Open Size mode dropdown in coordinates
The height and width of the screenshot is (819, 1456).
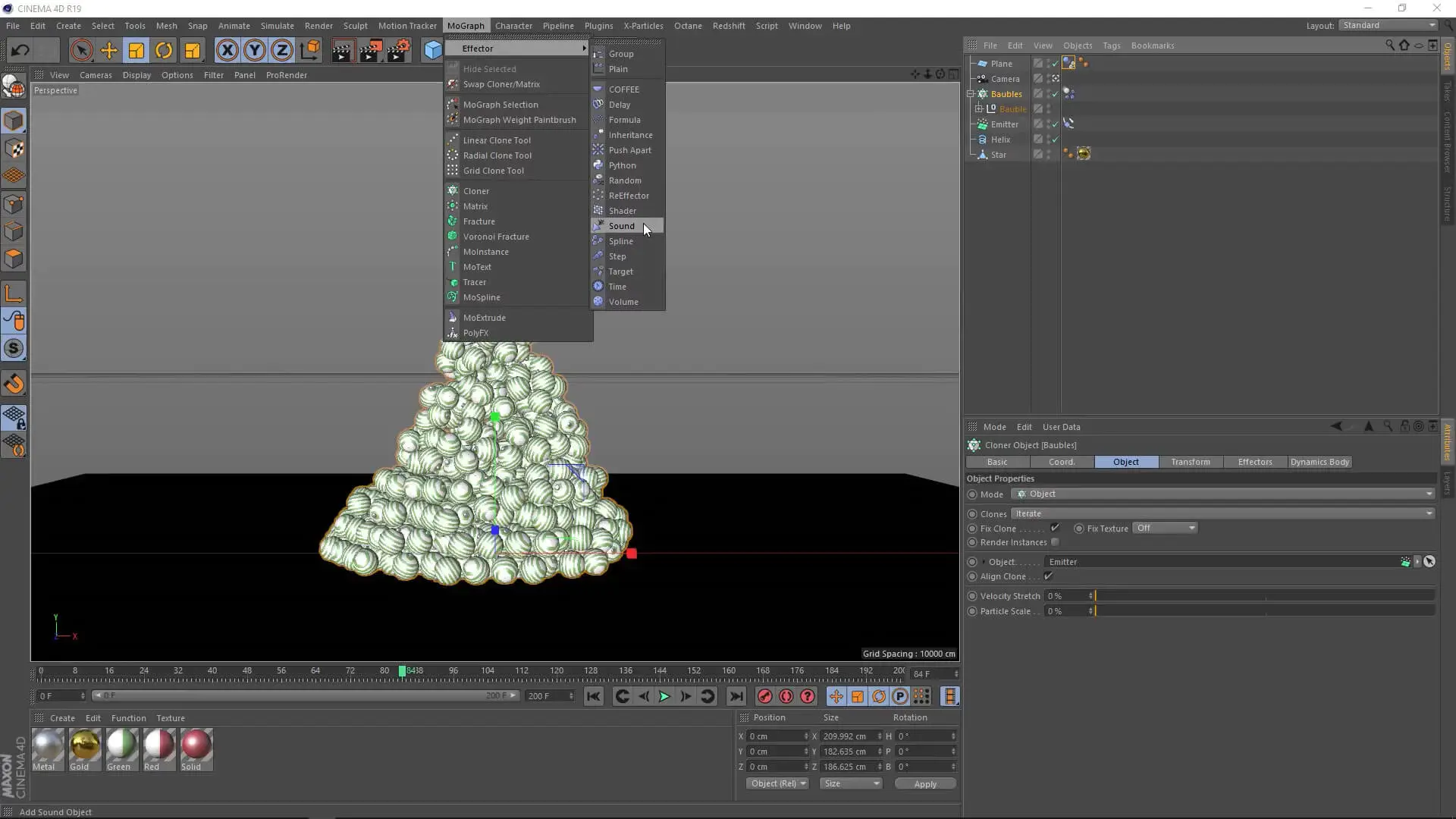coord(852,783)
